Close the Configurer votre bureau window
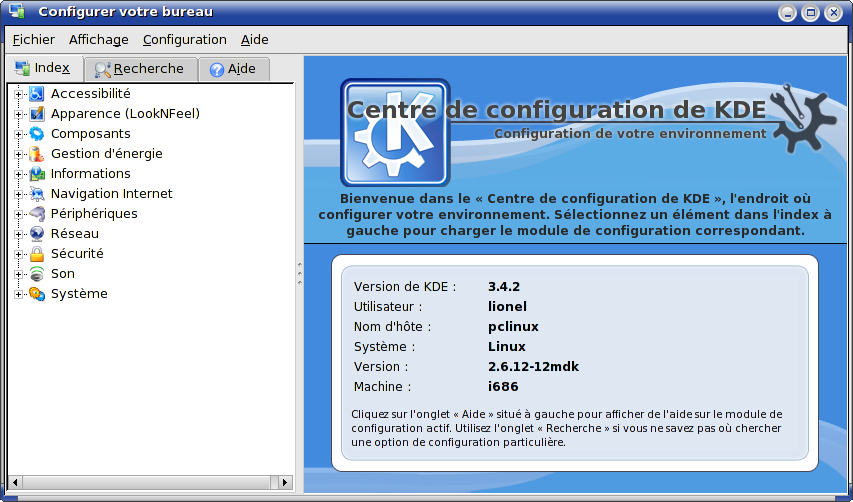 (x=833, y=13)
